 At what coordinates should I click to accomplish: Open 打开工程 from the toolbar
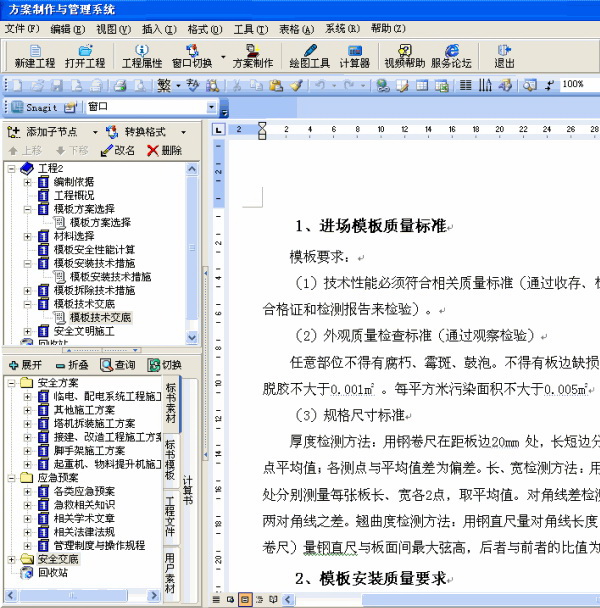[x=85, y=57]
